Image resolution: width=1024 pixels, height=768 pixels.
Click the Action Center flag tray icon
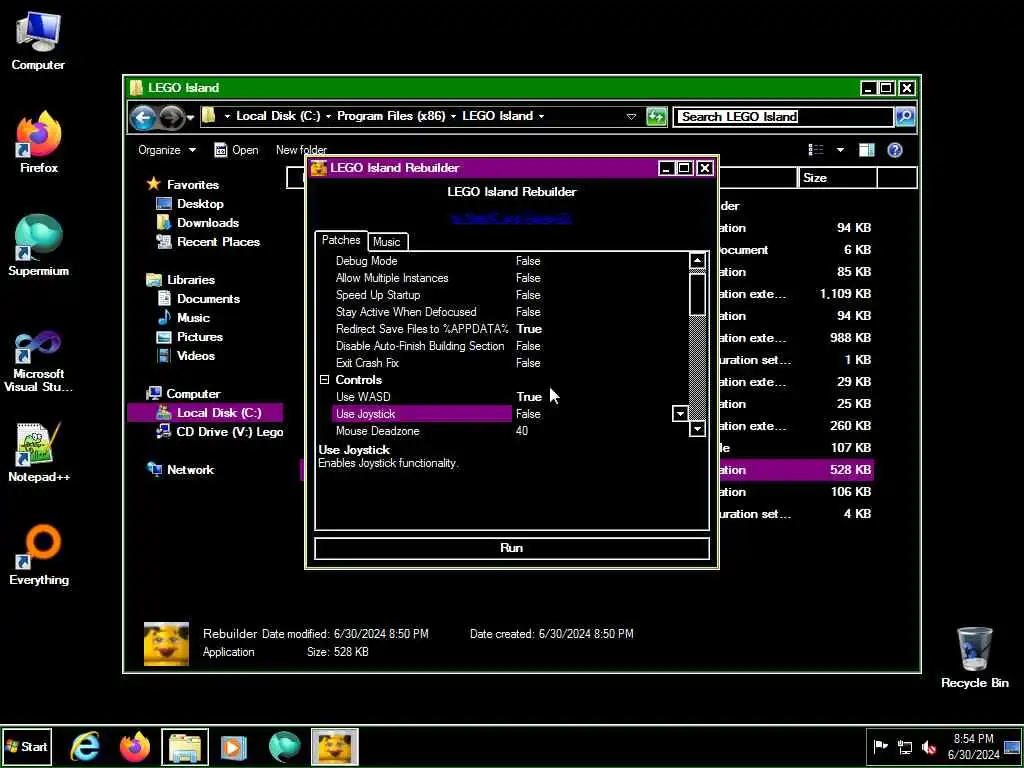880,746
